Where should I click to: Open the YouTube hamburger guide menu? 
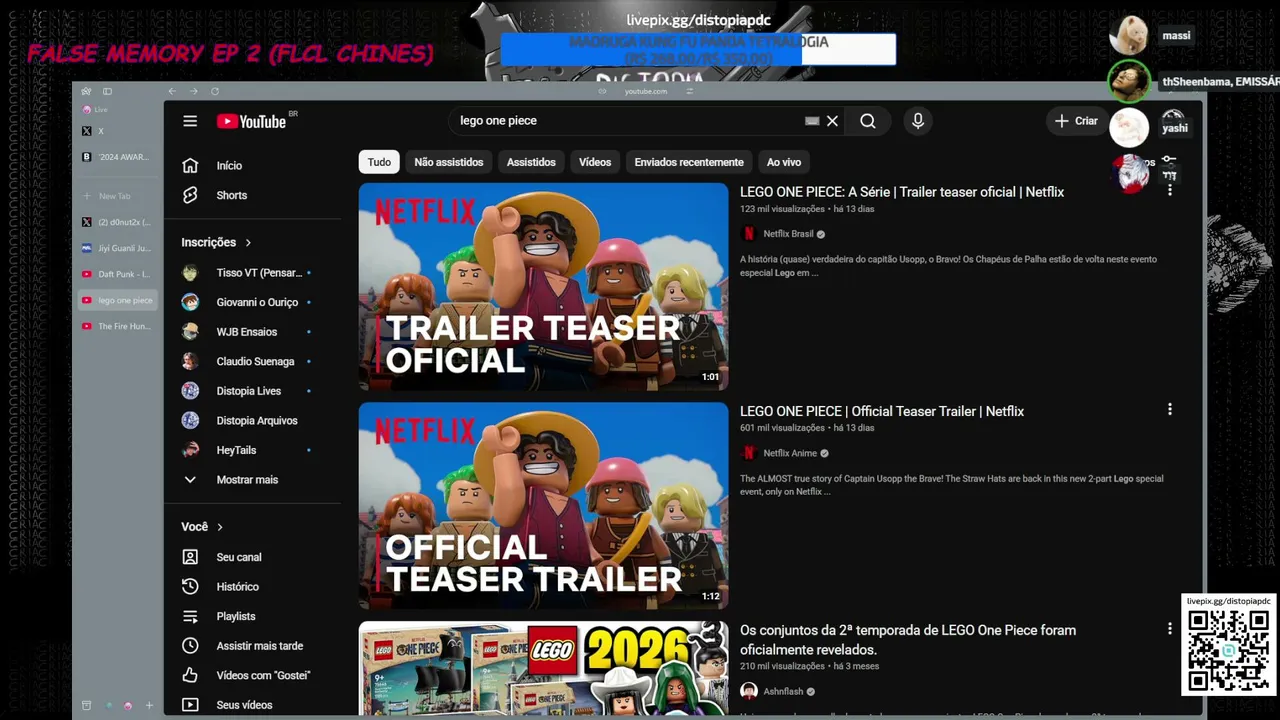click(x=190, y=121)
